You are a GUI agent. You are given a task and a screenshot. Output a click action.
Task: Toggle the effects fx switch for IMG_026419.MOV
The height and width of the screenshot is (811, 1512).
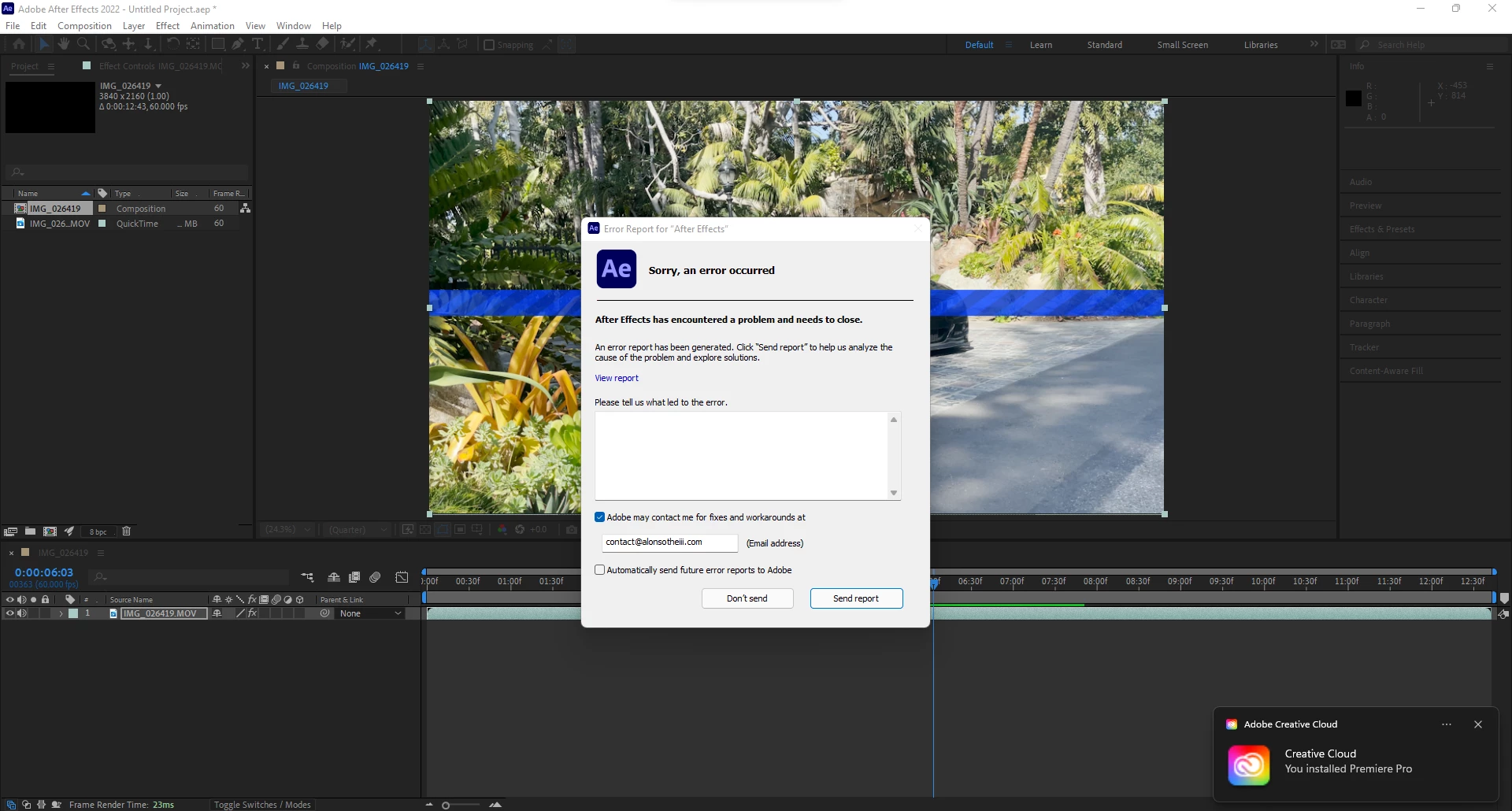coord(252,613)
